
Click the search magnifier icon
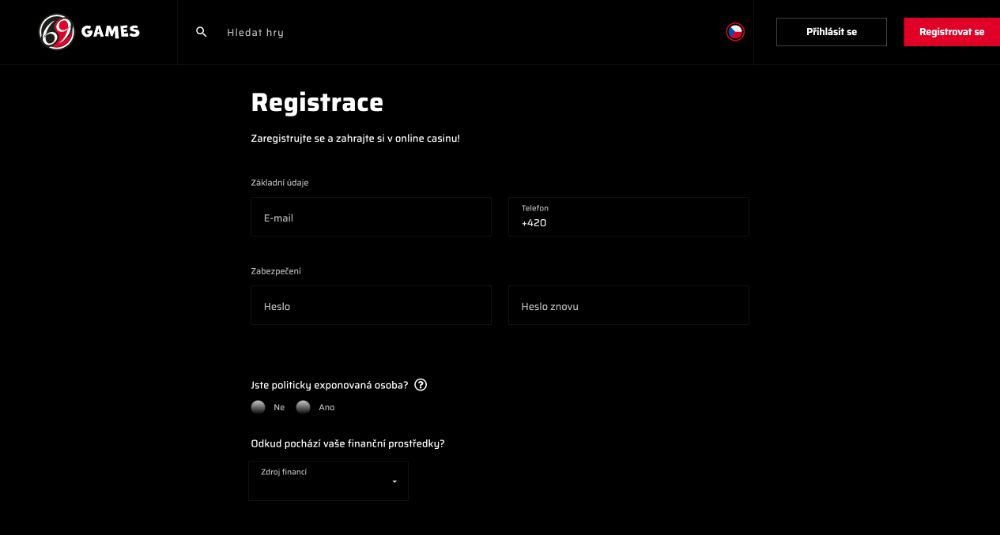201,32
